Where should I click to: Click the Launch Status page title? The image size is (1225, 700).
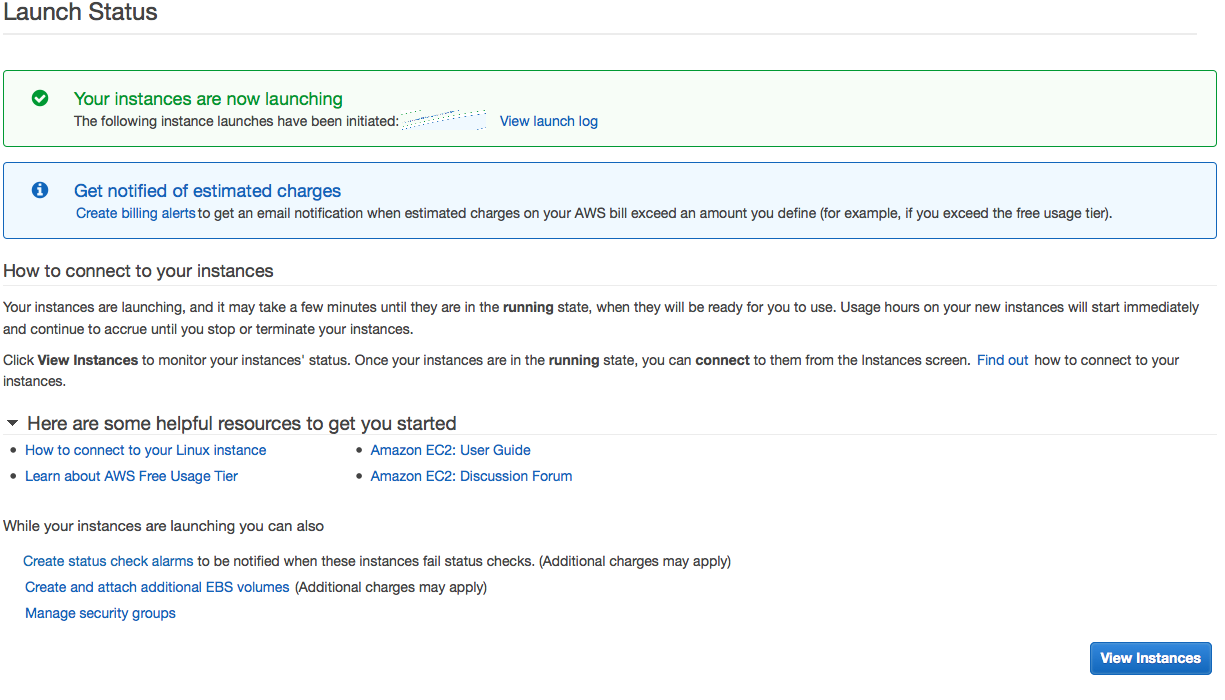point(80,13)
